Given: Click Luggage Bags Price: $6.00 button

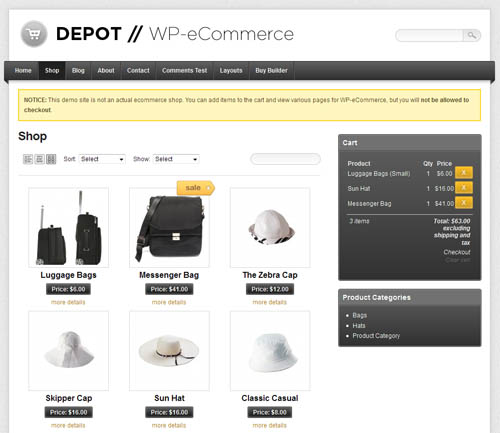Looking at the screenshot, I should 68,289.
